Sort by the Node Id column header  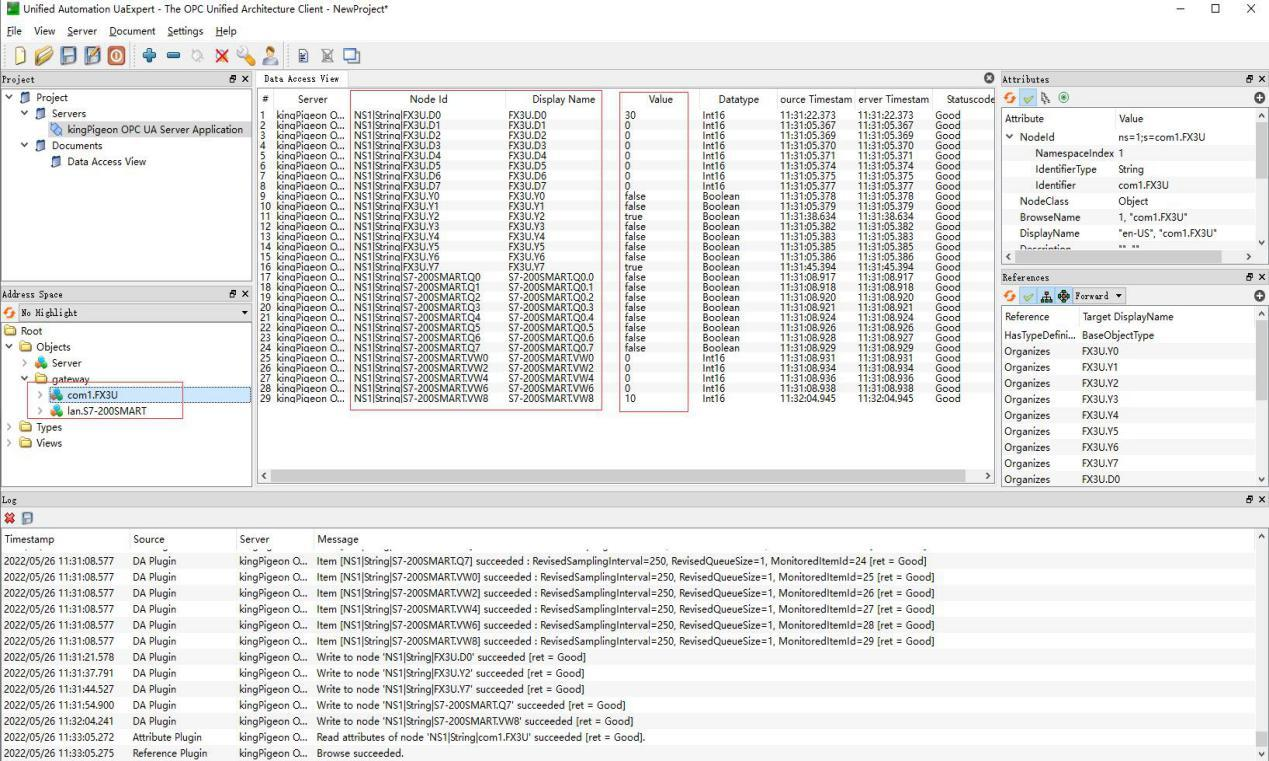(428, 99)
